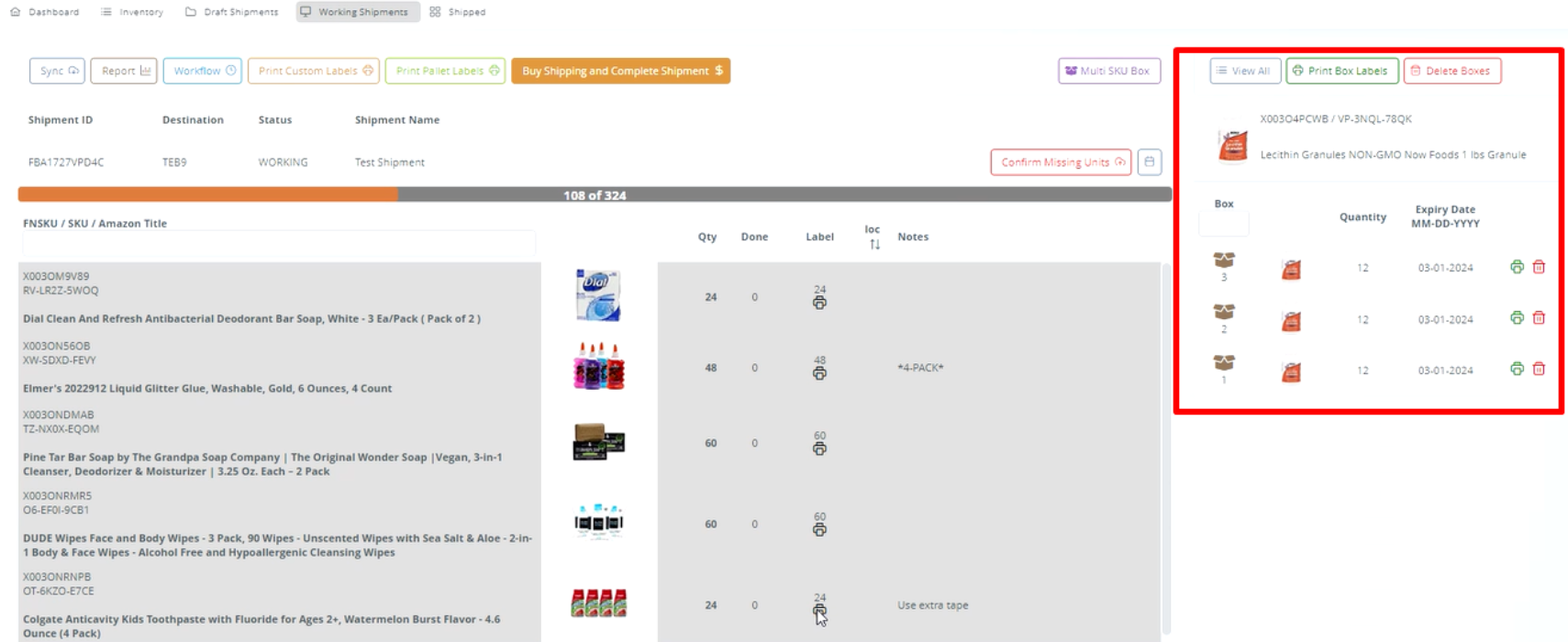The height and width of the screenshot is (642, 1568).
Task: Switch to Draft Shipments tab
Action: [232, 12]
